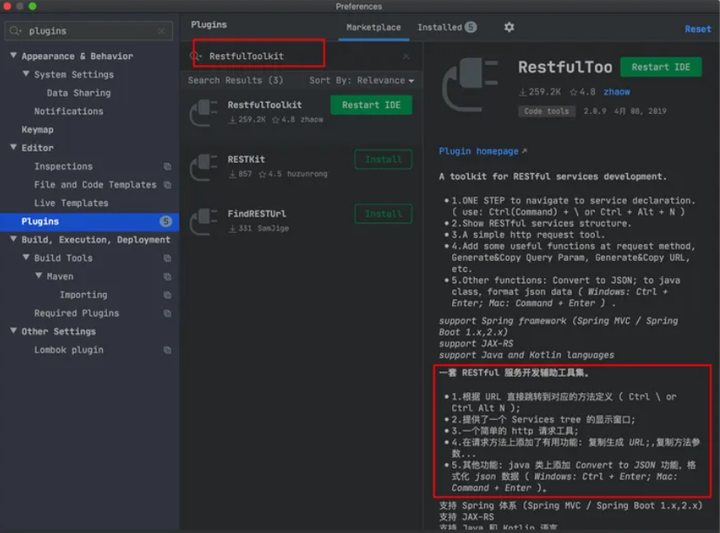The width and height of the screenshot is (720, 533).
Task: Open Lombok plugin settings
Action: click(x=68, y=350)
